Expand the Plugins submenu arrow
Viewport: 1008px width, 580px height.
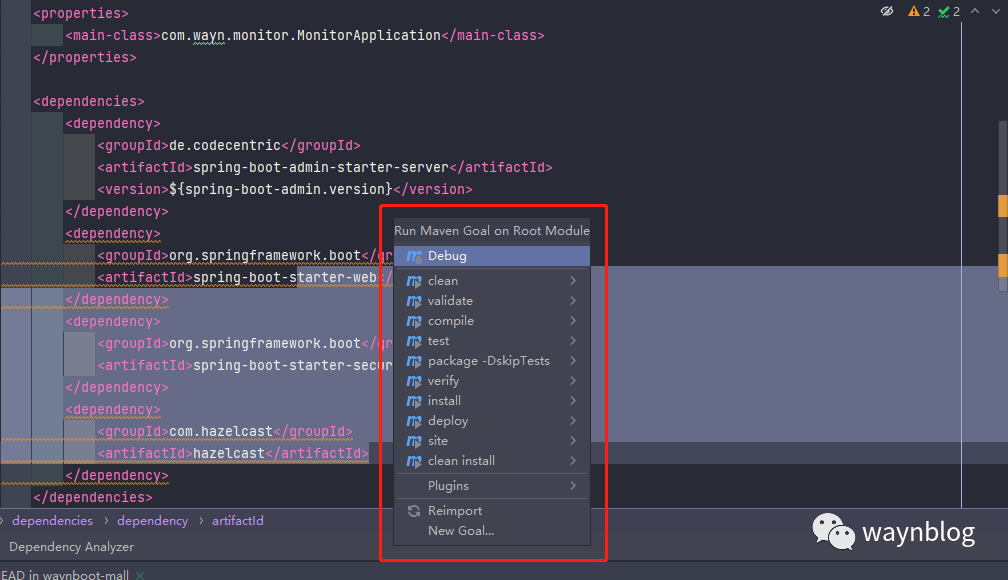[573, 486]
